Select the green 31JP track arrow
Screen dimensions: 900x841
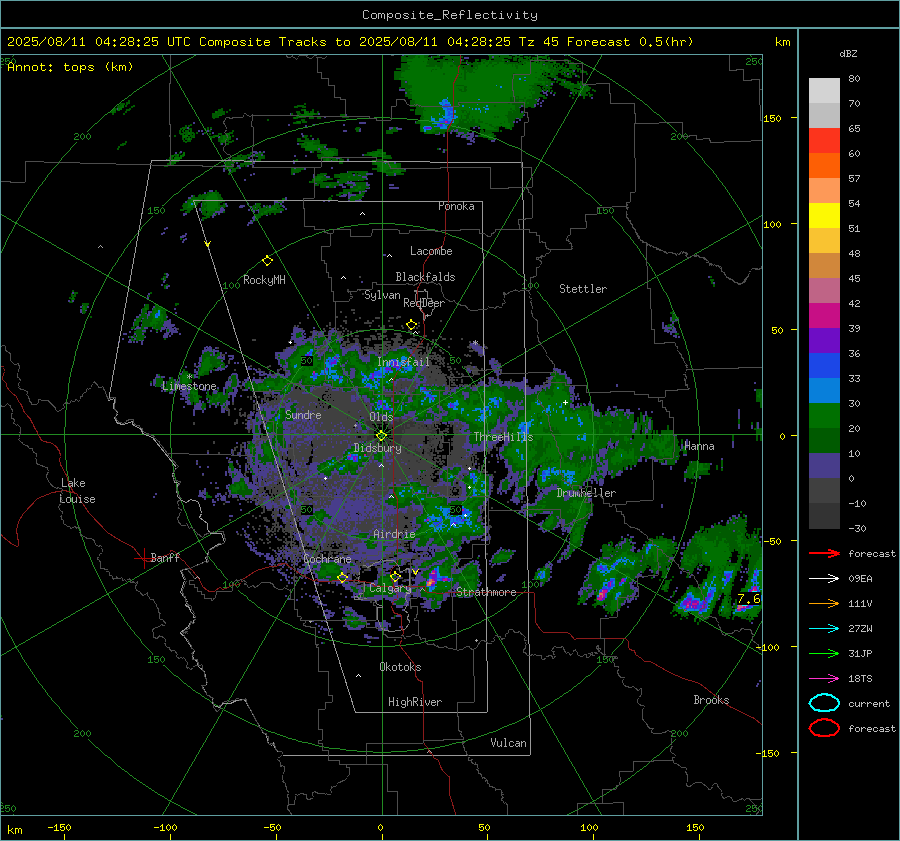click(x=824, y=653)
